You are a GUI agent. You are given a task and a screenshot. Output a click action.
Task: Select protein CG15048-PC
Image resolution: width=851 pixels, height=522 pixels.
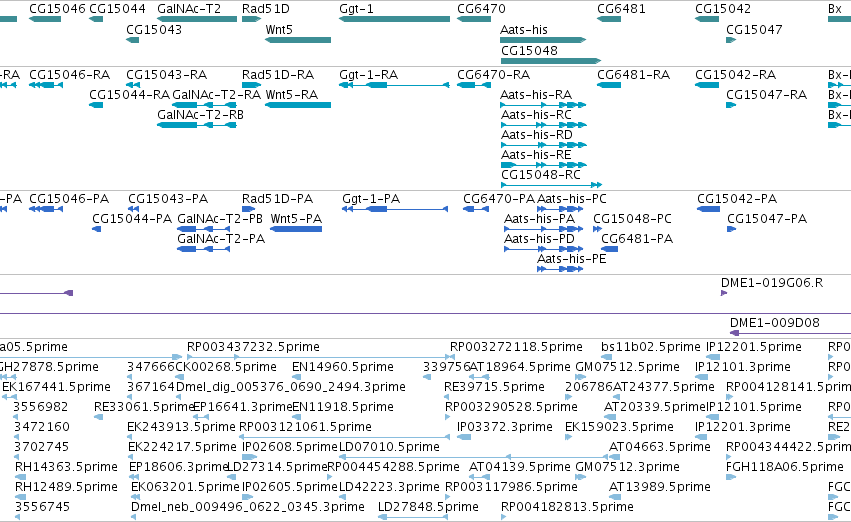(x=632, y=219)
